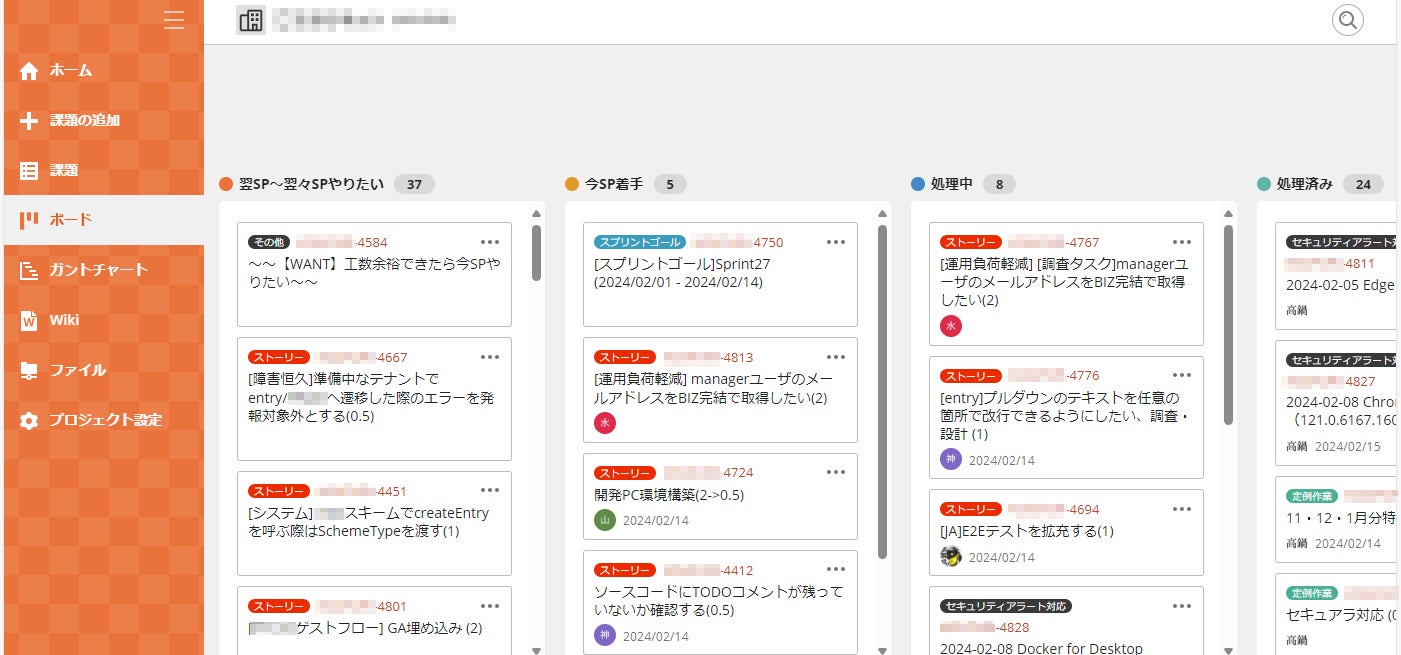Viewport: 1401px width, 655px height.
Task: Select 課題の追加 menu item
Action: [102, 120]
